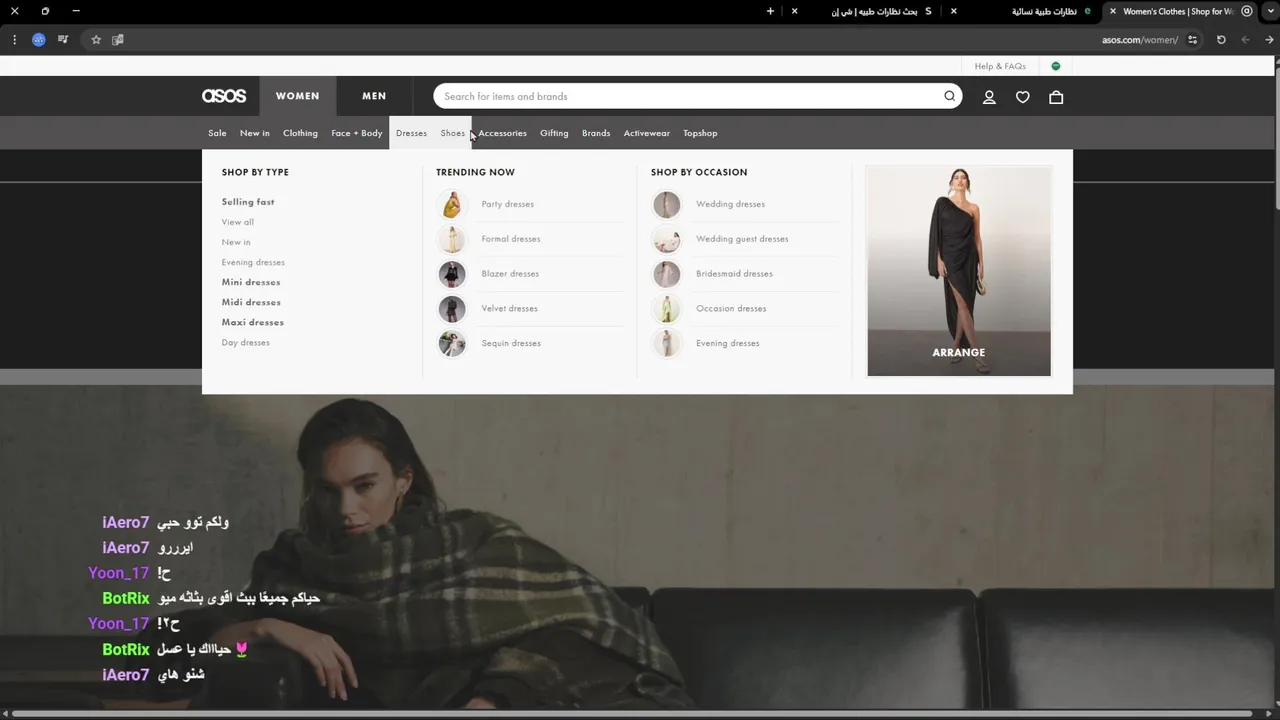The image size is (1280, 720).
Task: Click the media control playlist icon
Action: [x=63, y=40]
